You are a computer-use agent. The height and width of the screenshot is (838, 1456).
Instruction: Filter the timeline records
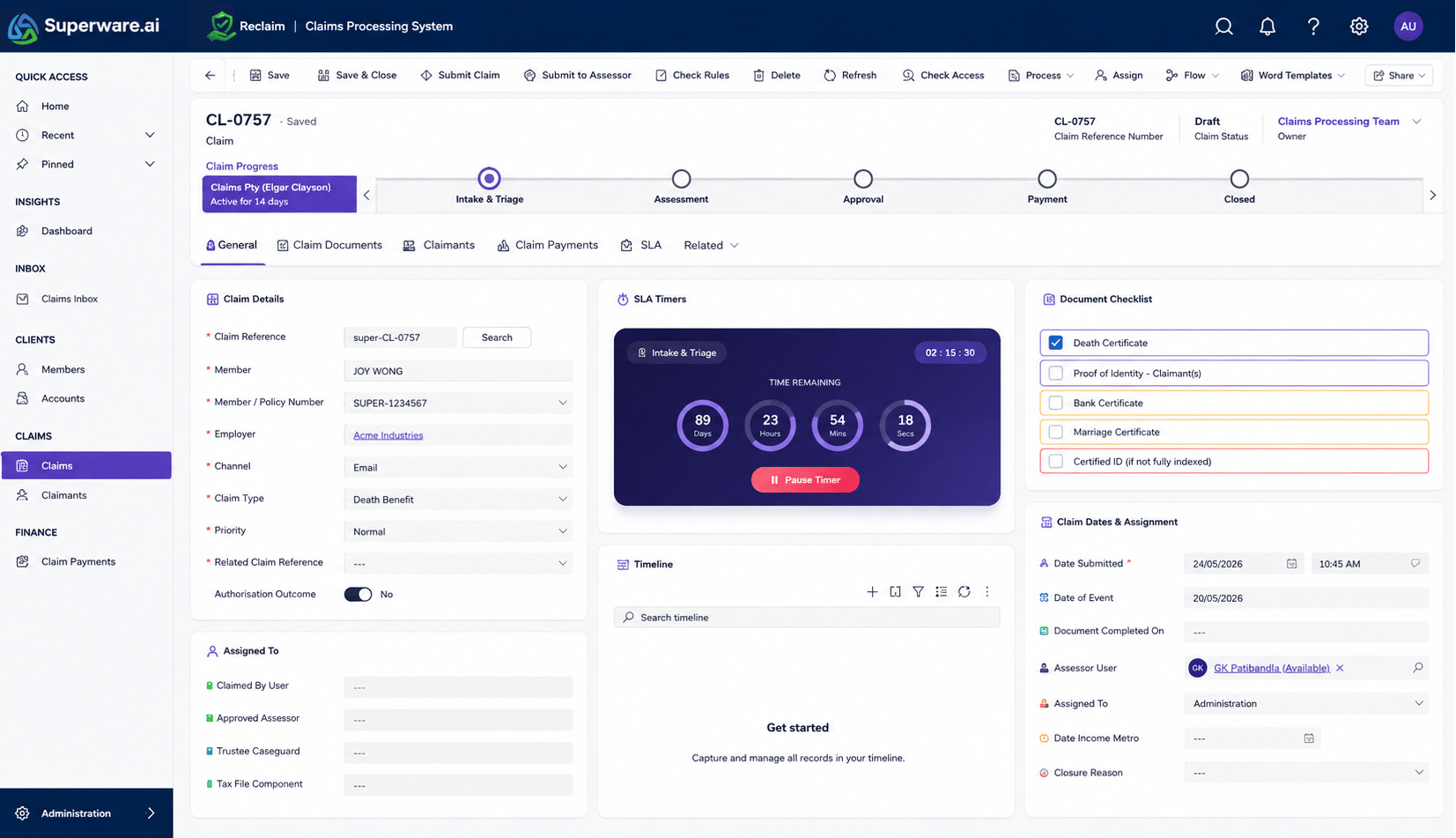(x=918, y=592)
